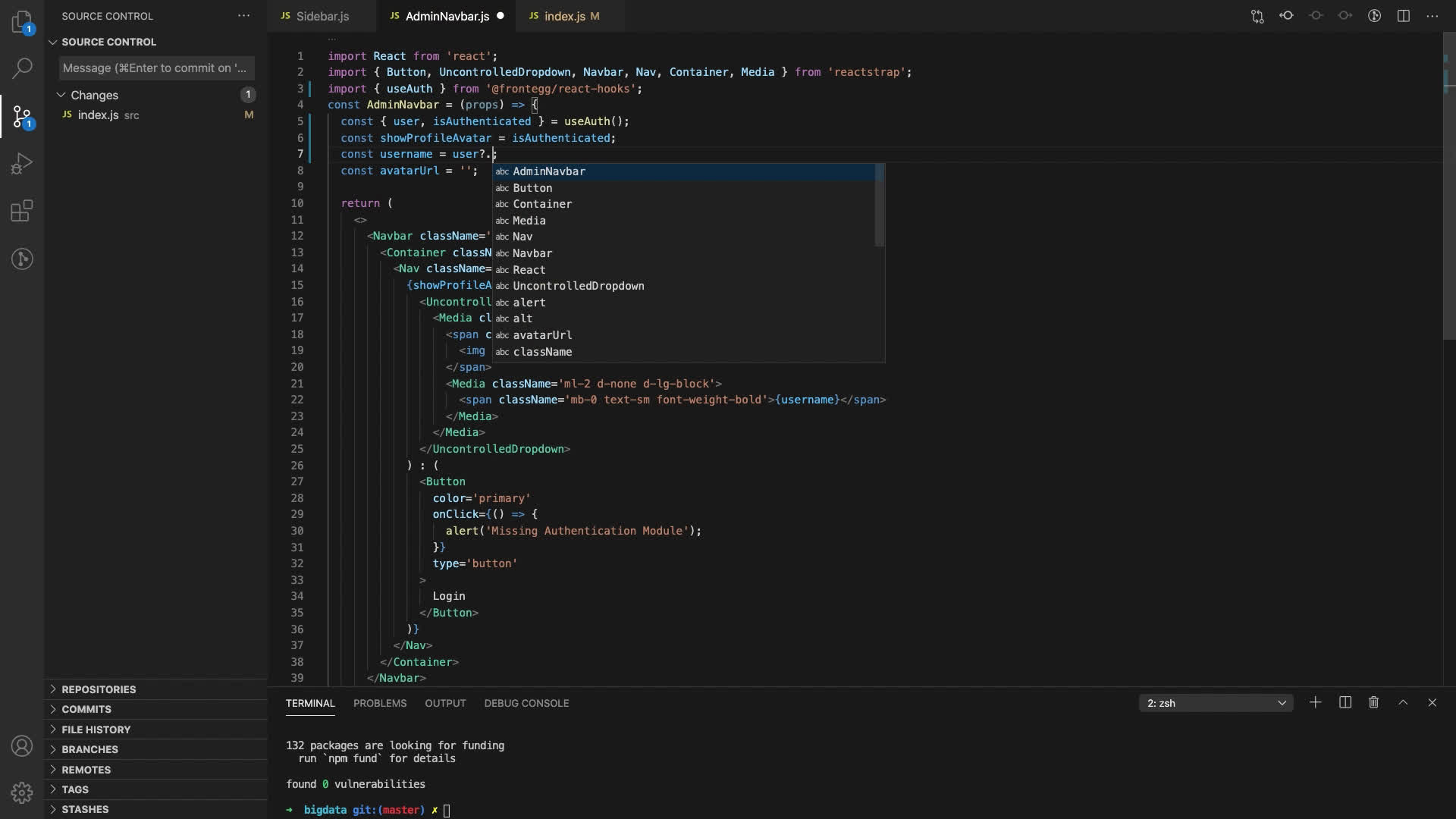Open the Accounts icon
The image size is (1456, 819).
[x=22, y=746]
